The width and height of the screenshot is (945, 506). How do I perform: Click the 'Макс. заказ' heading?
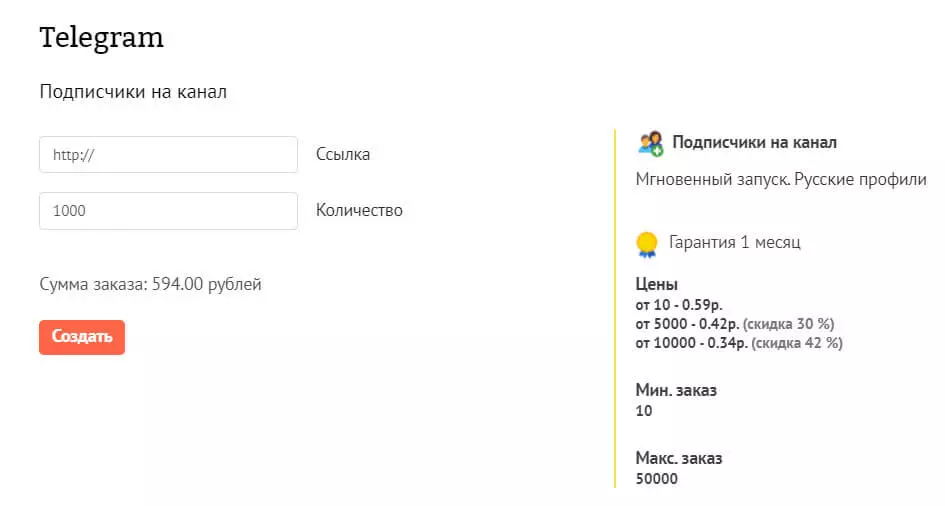[679, 458]
